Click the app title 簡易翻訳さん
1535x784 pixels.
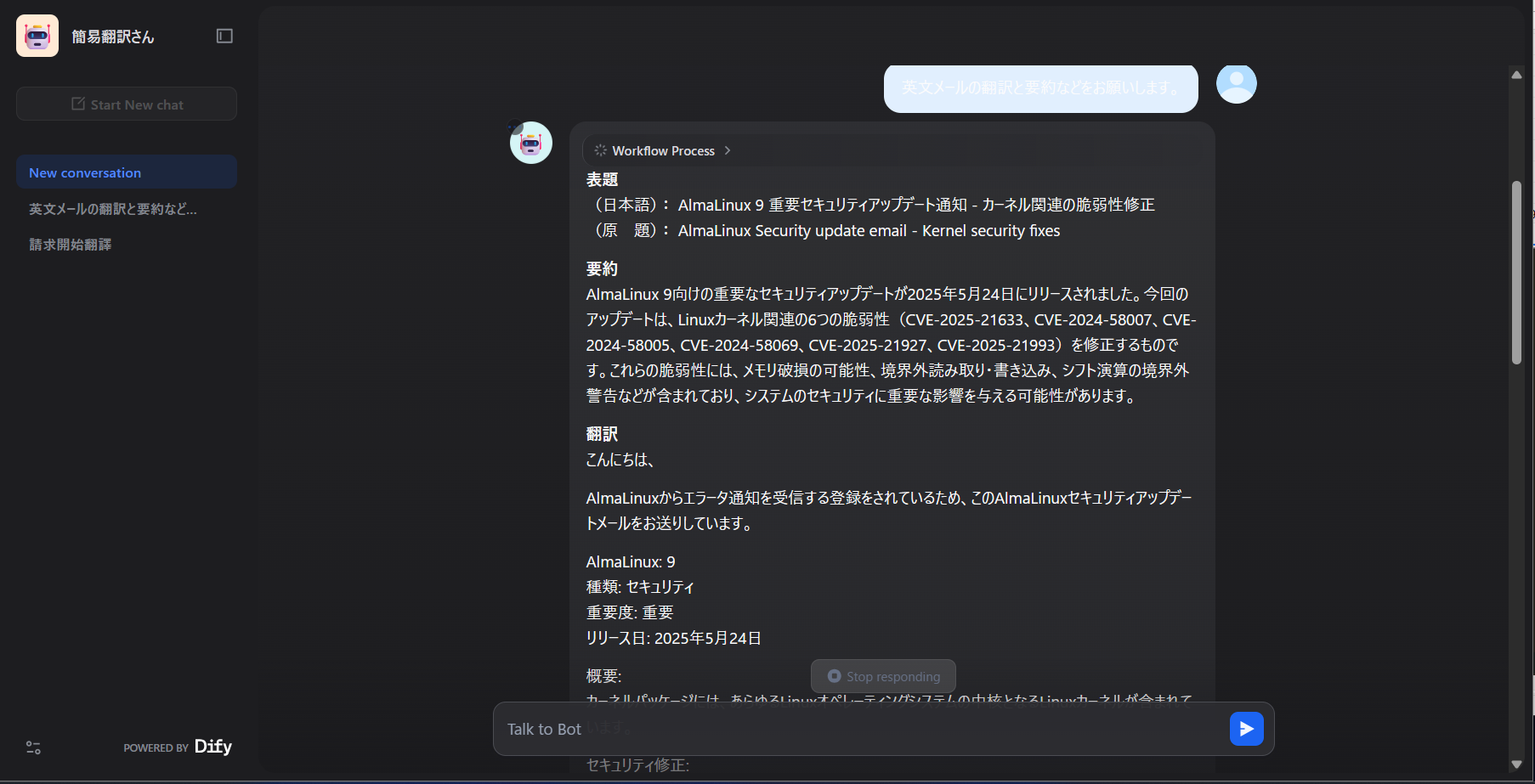[x=113, y=37]
